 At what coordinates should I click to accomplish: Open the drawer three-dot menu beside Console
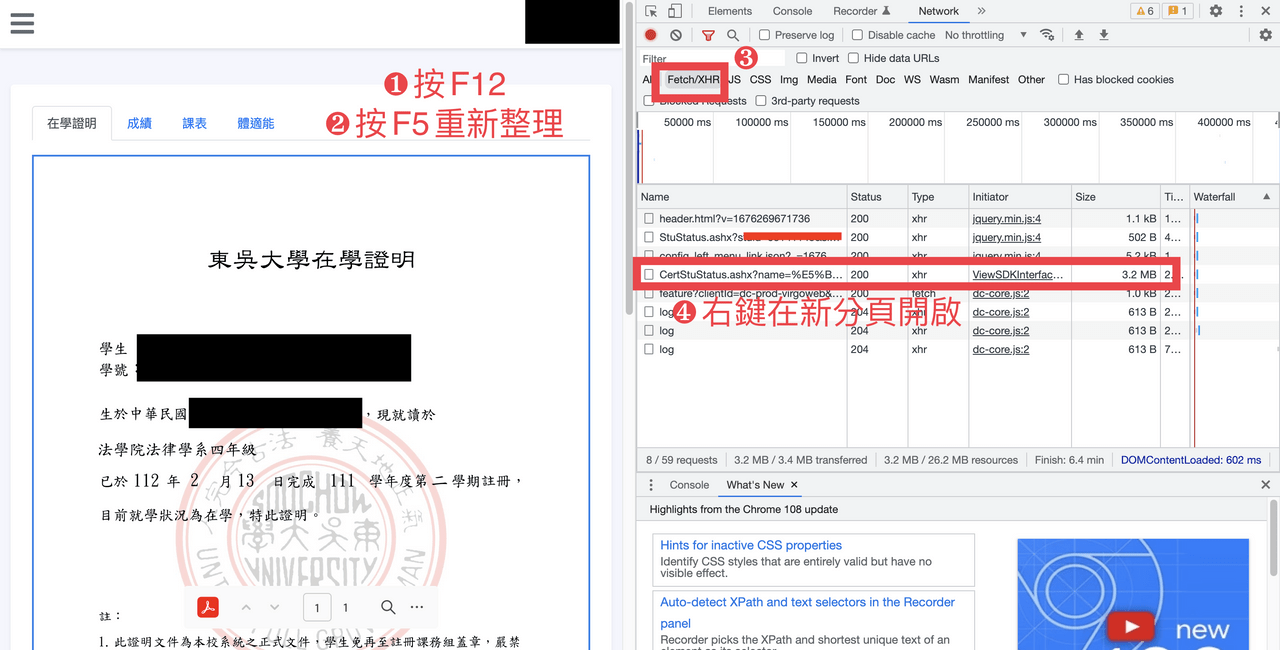651,485
